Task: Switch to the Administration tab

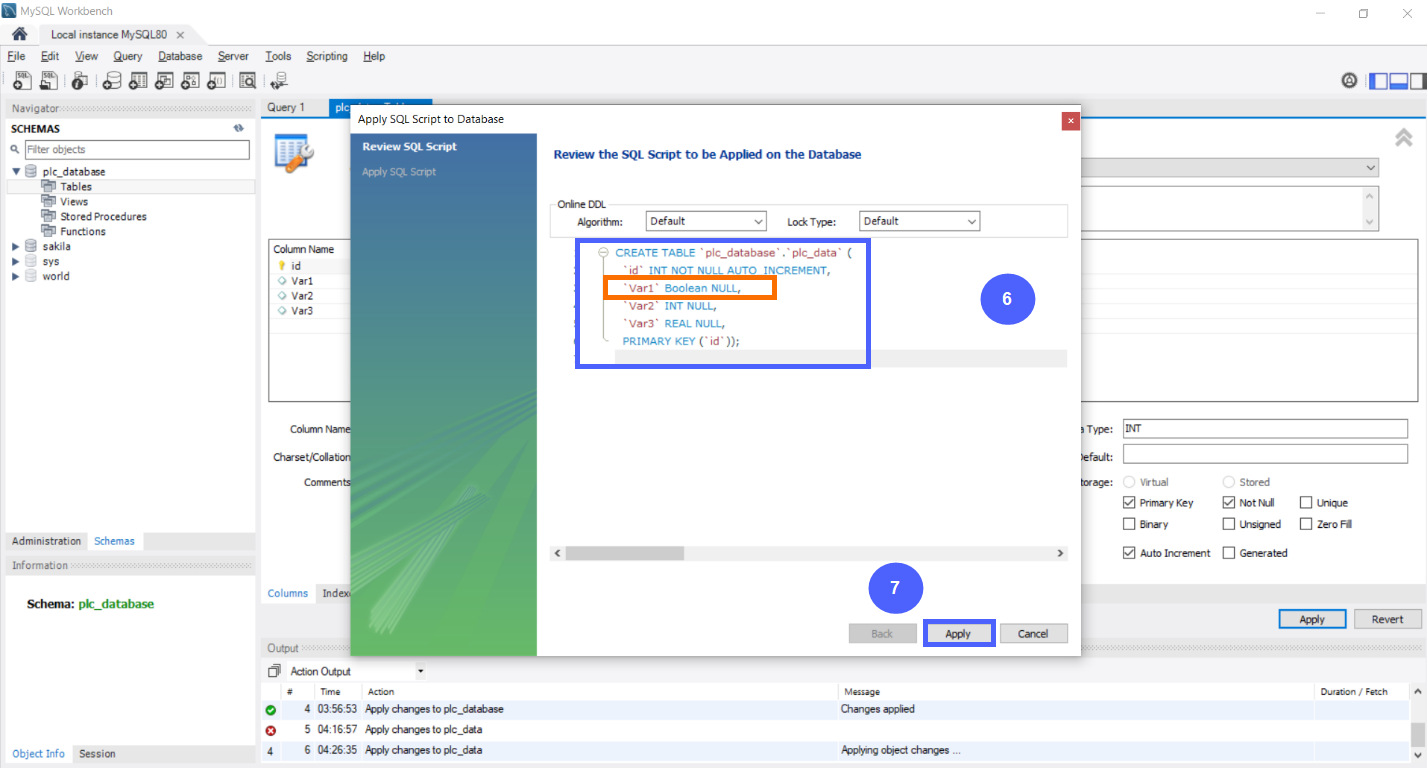Action: click(x=46, y=541)
